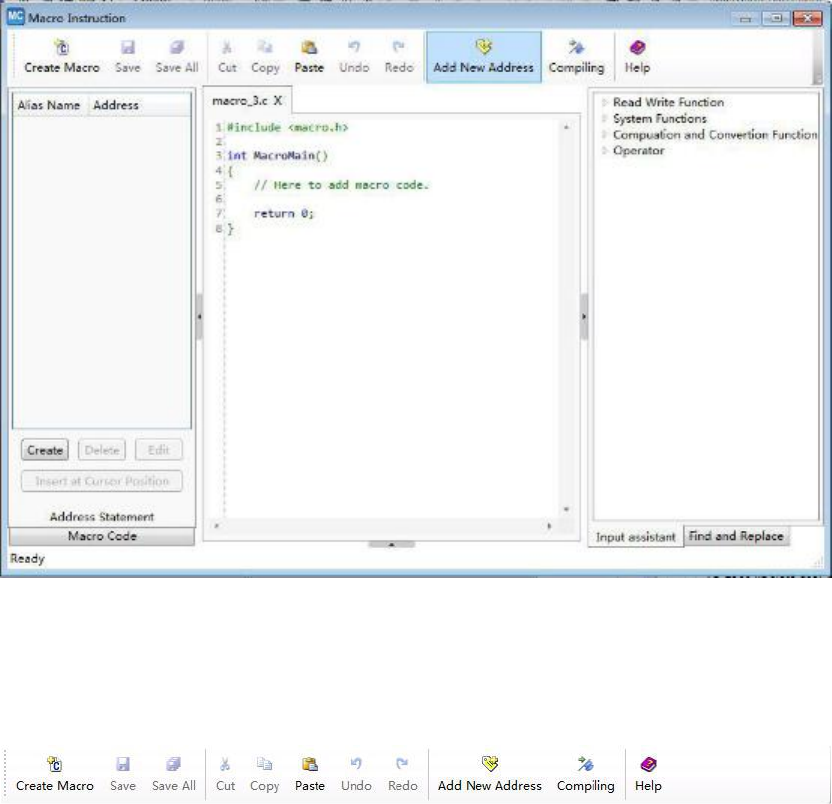The height and width of the screenshot is (804, 832).
Task: Click Cut scissors icon in window toolbar
Action: tap(227, 48)
